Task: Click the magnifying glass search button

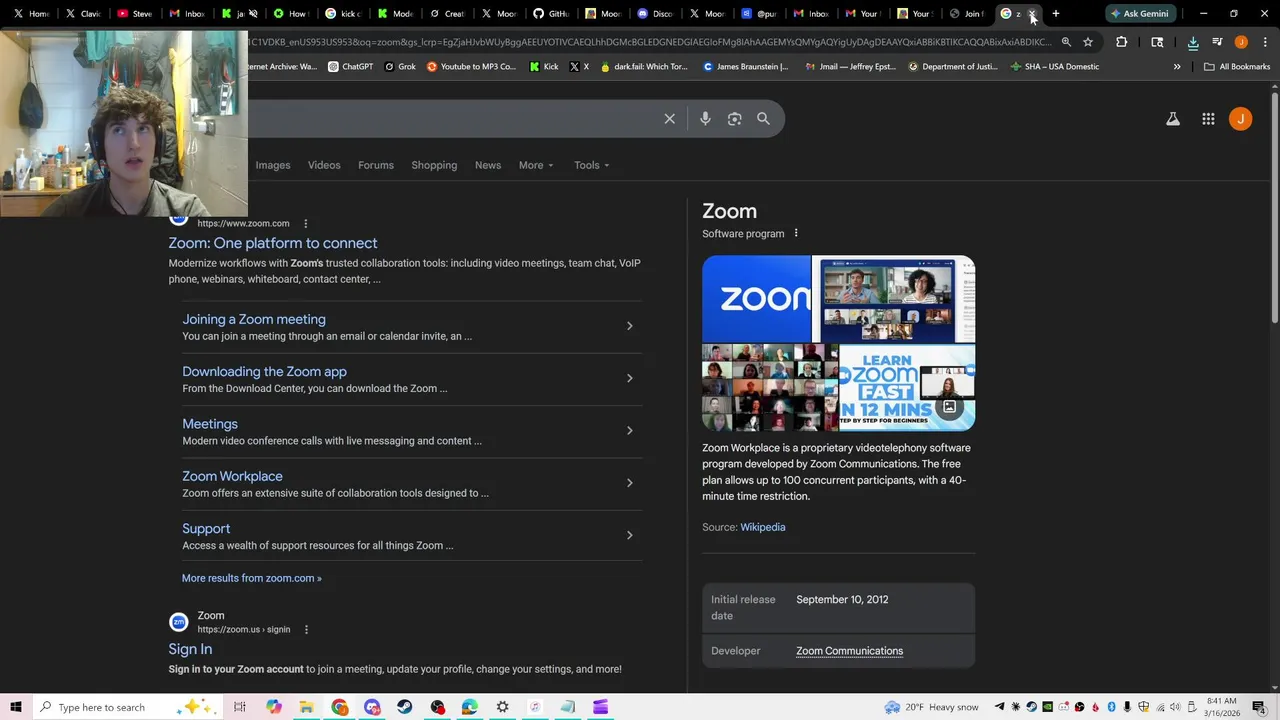Action: 763,119
